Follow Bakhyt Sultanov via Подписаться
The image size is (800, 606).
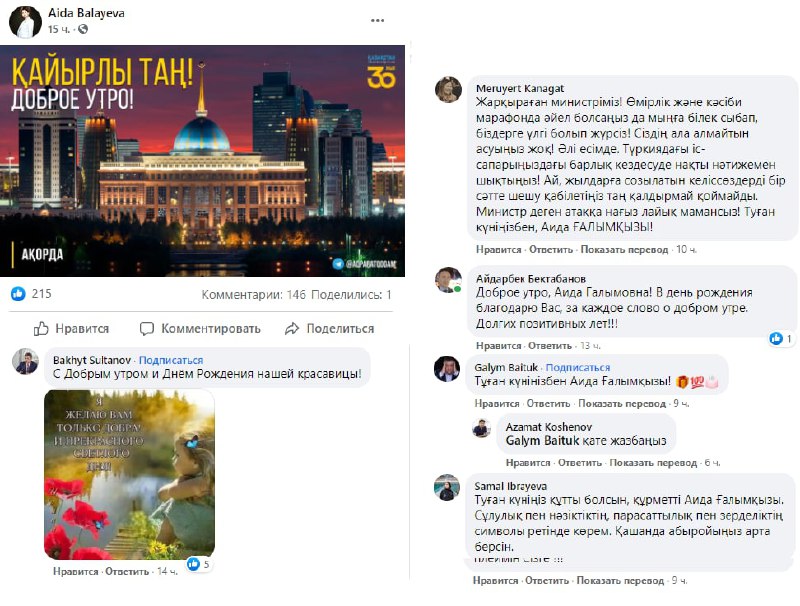171,360
